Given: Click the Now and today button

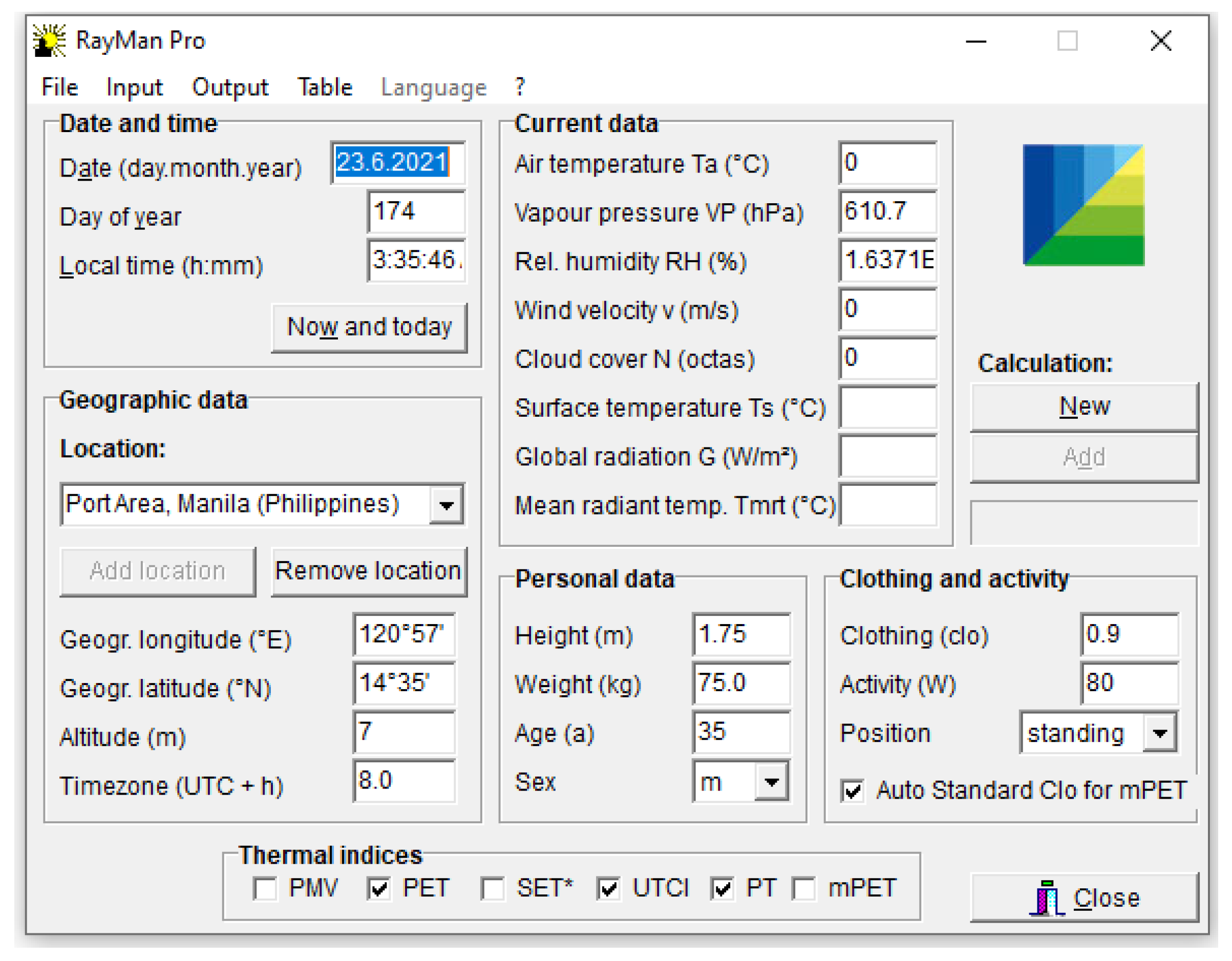Looking at the screenshot, I should coord(370,326).
